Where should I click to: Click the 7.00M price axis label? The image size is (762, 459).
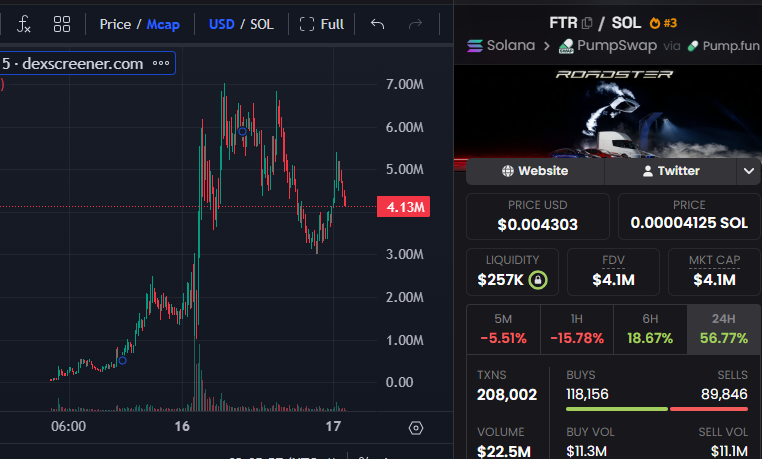click(404, 85)
